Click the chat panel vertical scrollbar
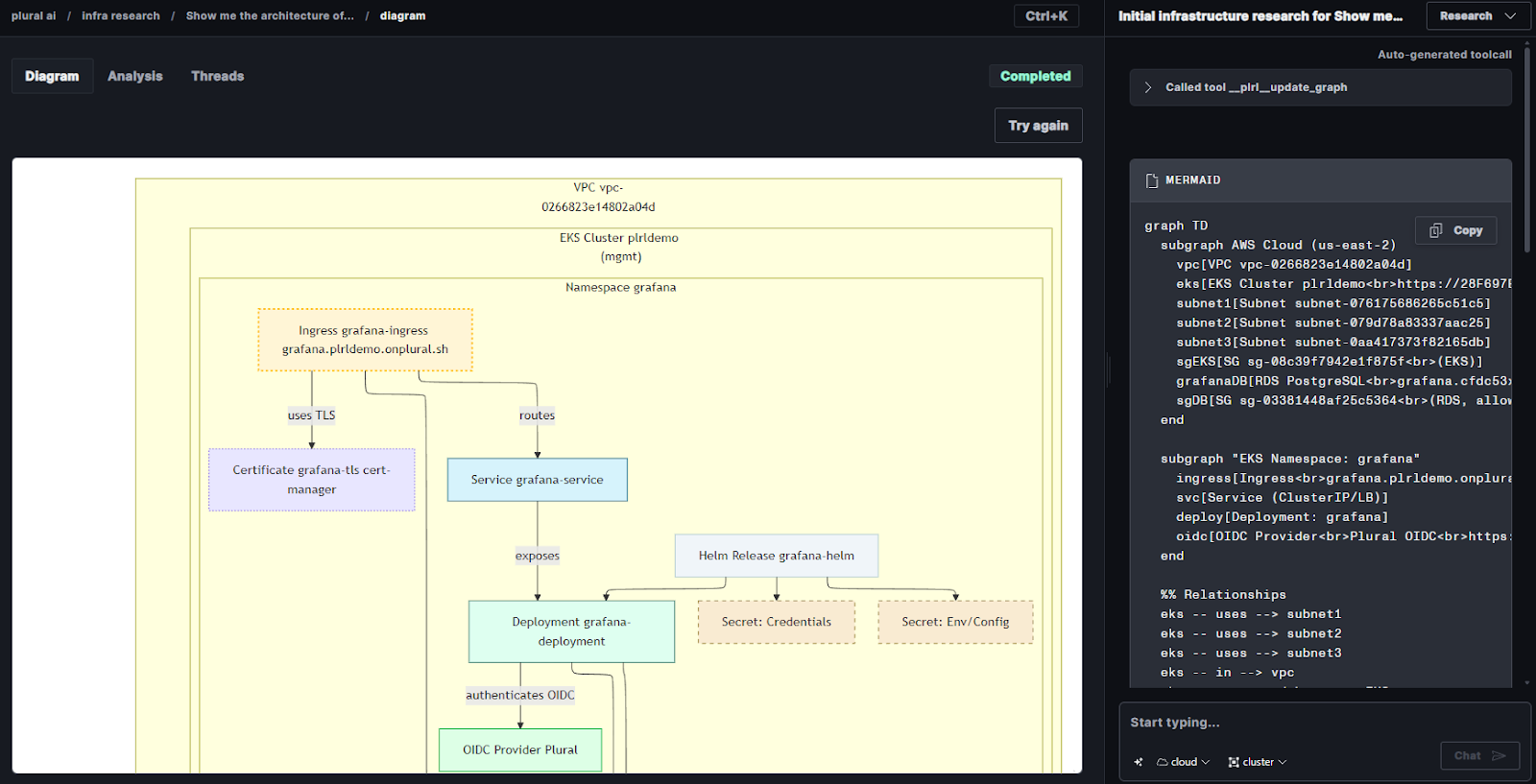The image size is (1536, 784). pyautogui.click(x=1526, y=144)
